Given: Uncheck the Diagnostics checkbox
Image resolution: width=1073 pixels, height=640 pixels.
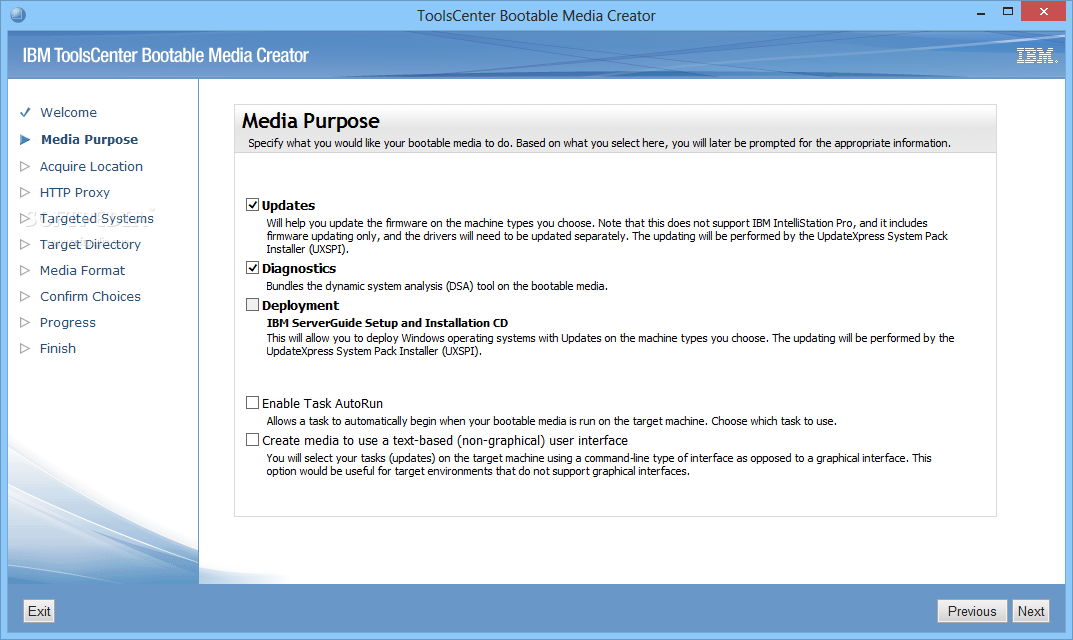Looking at the screenshot, I should [x=253, y=268].
